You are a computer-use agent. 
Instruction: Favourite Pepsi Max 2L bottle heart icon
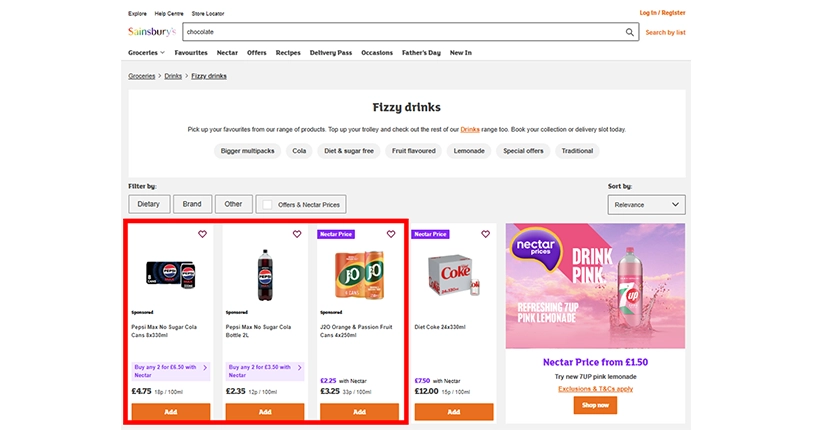297,234
